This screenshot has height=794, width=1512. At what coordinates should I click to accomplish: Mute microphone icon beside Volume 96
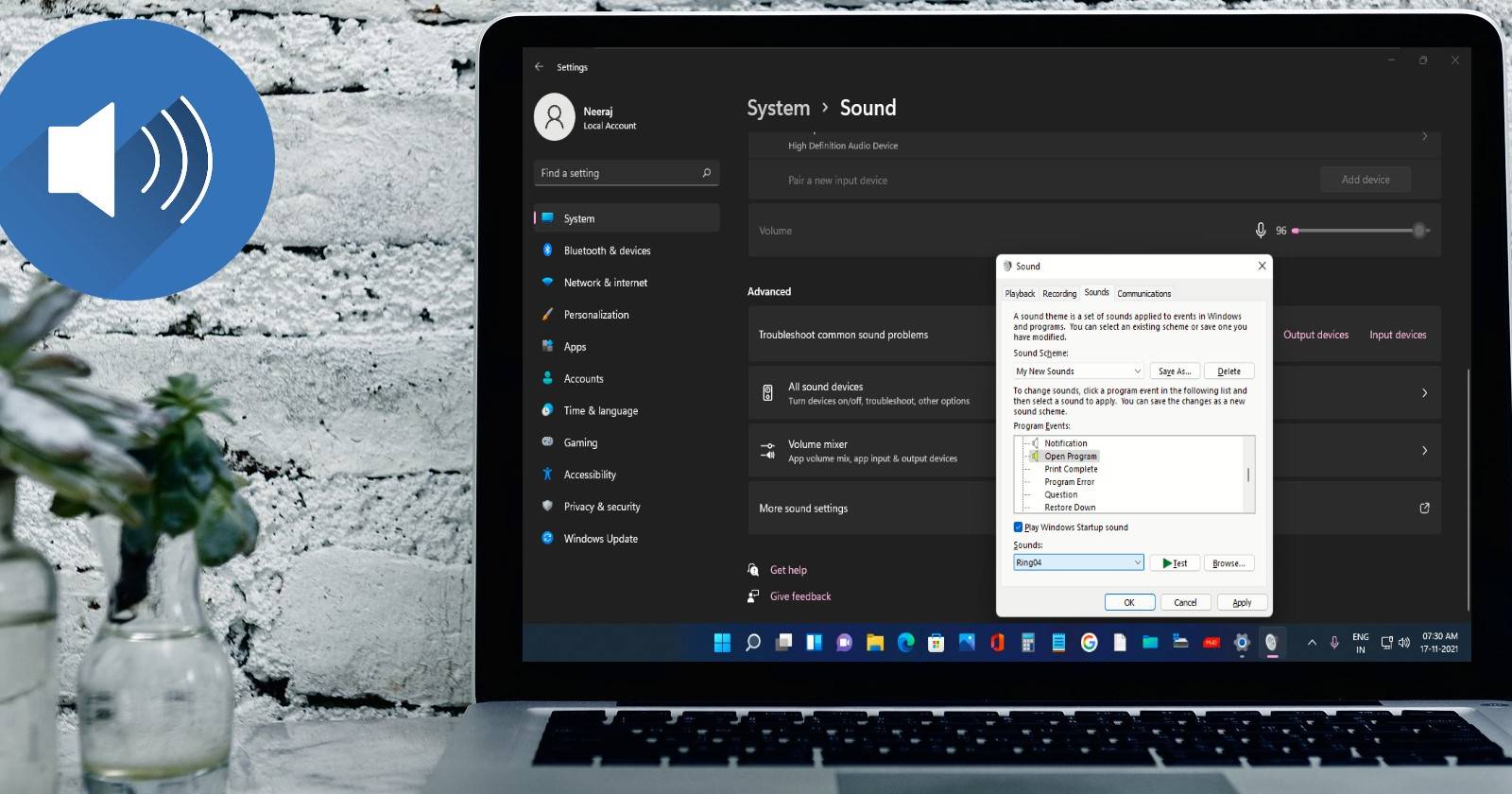1261,231
